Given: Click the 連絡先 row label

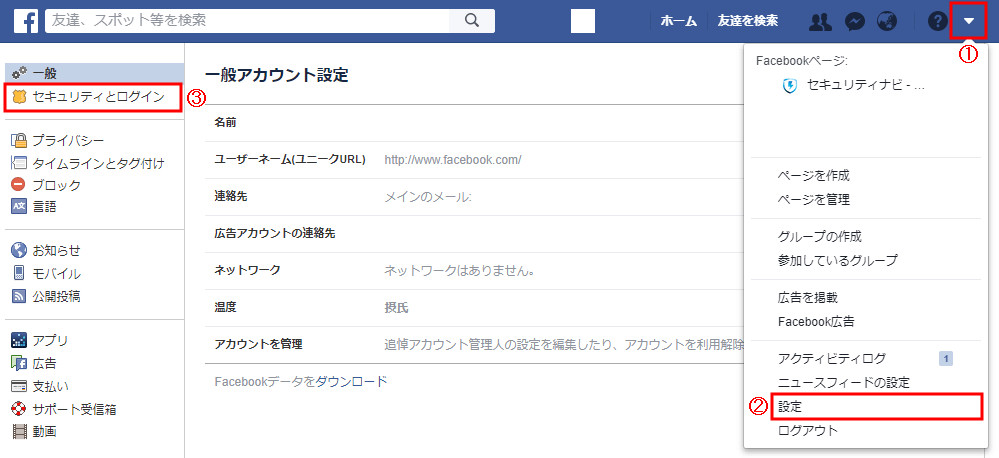Looking at the screenshot, I should point(231,197).
